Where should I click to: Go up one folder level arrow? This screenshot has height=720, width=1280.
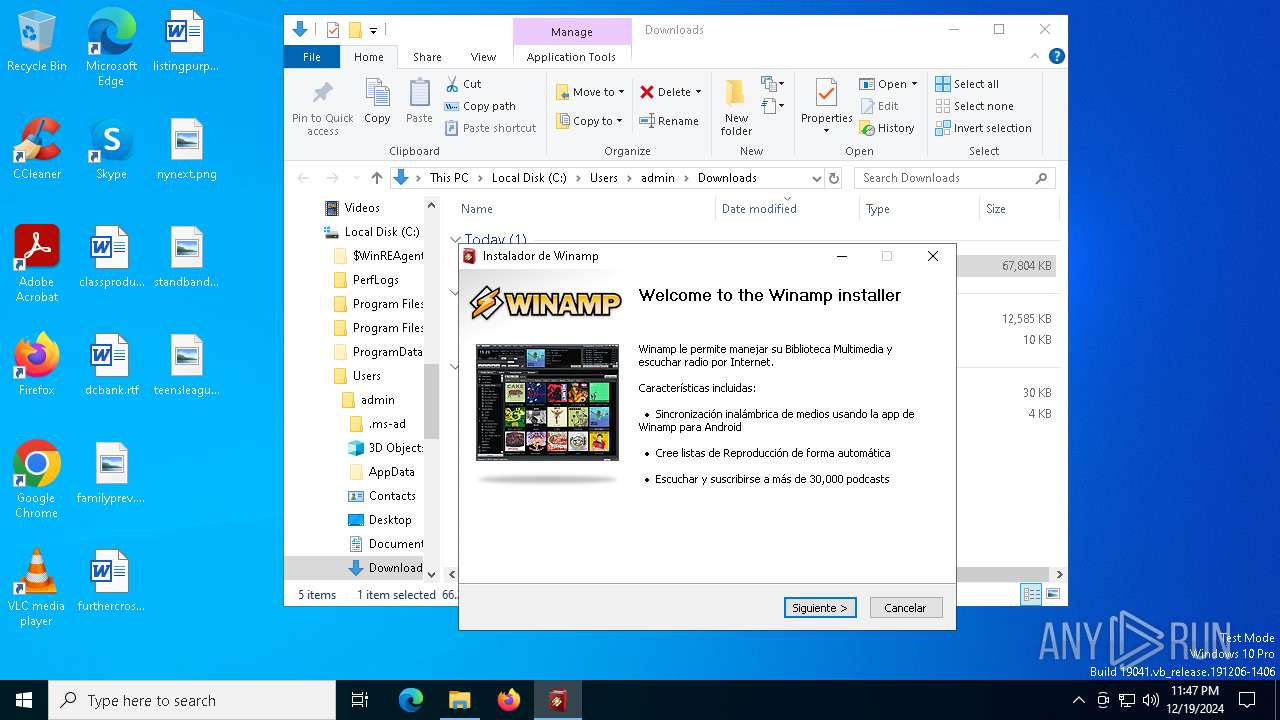click(x=376, y=178)
